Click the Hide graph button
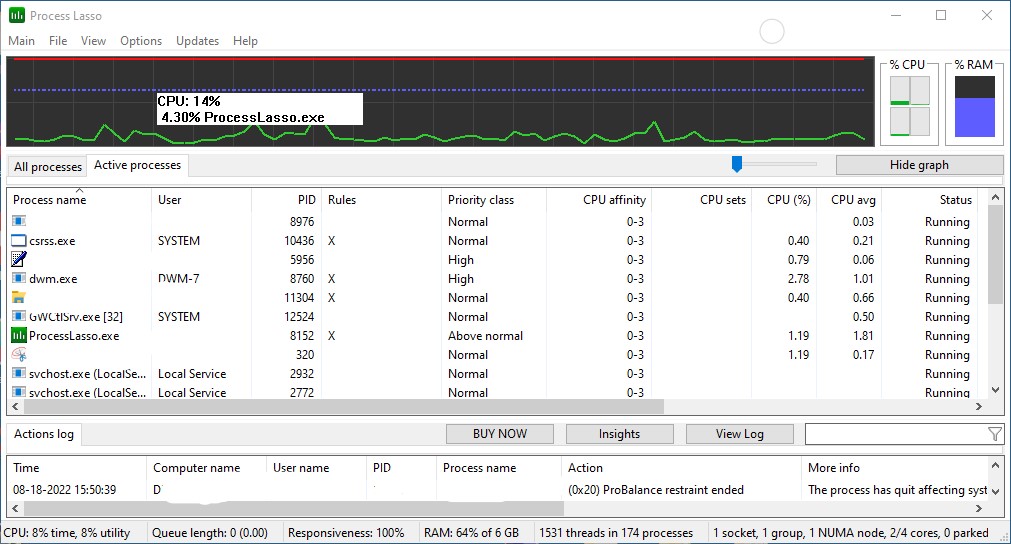 tap(919, 165)
